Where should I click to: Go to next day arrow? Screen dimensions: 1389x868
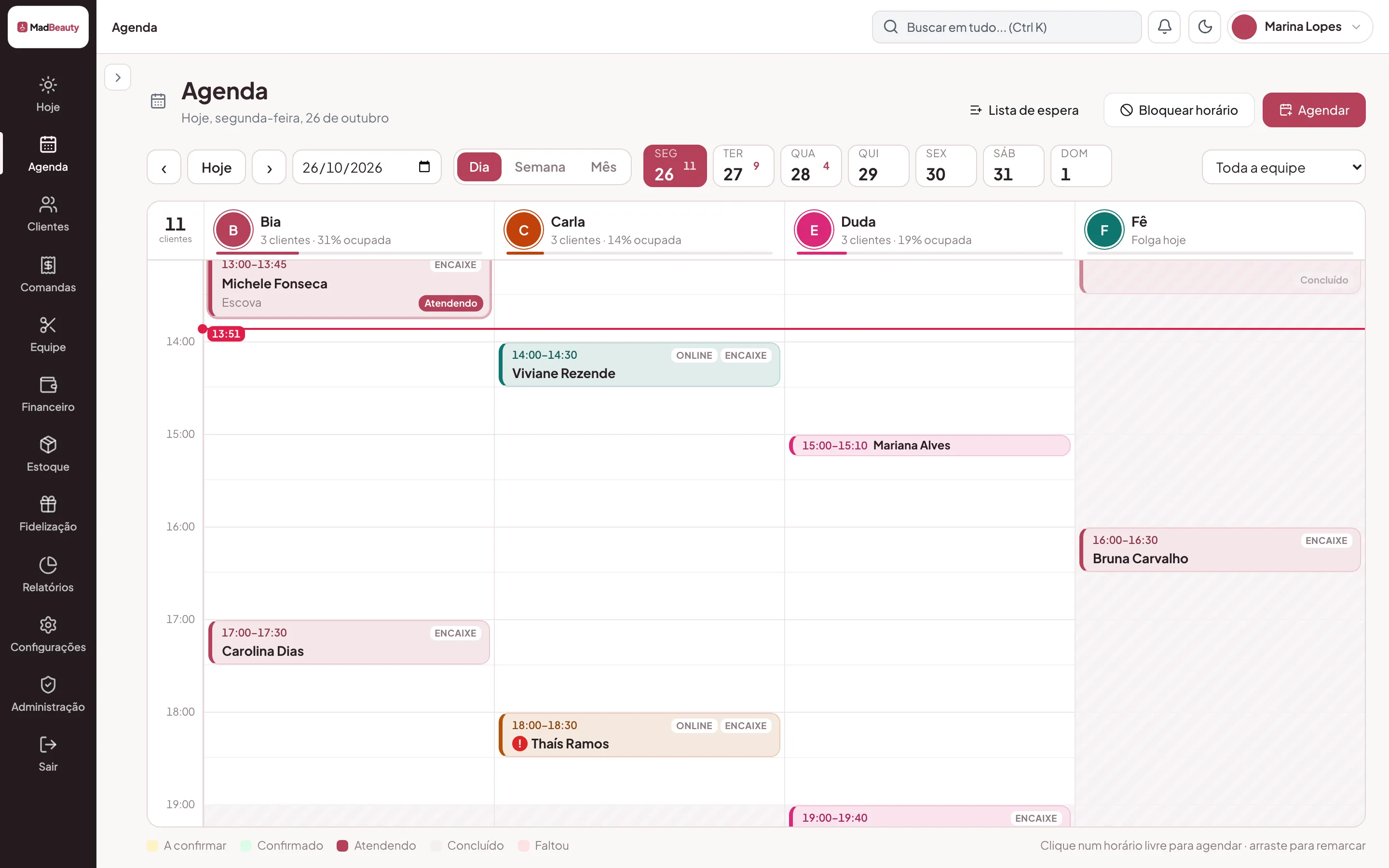(269, 167)
